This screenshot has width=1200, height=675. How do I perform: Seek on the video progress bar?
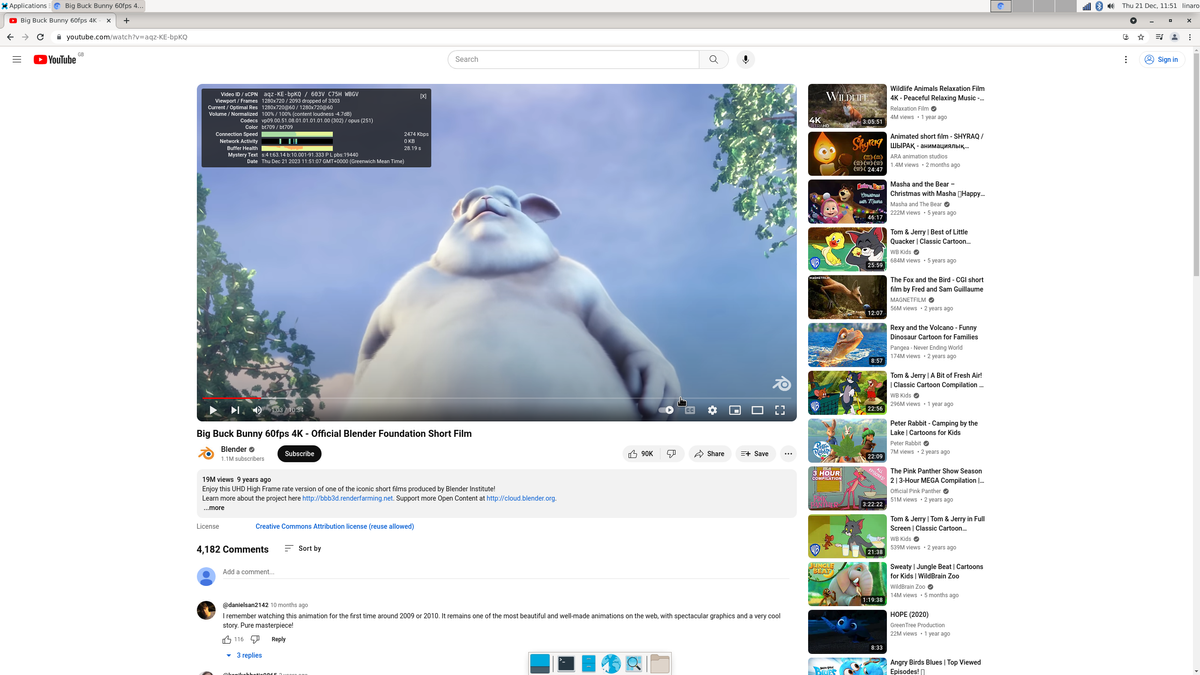[497, 398]
